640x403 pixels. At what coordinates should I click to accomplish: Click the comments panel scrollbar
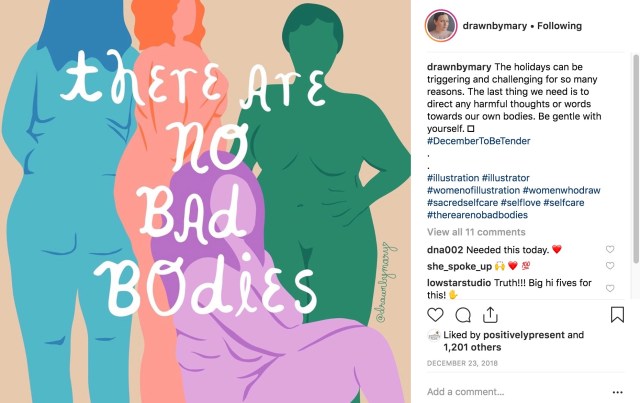tap(636, 159)
